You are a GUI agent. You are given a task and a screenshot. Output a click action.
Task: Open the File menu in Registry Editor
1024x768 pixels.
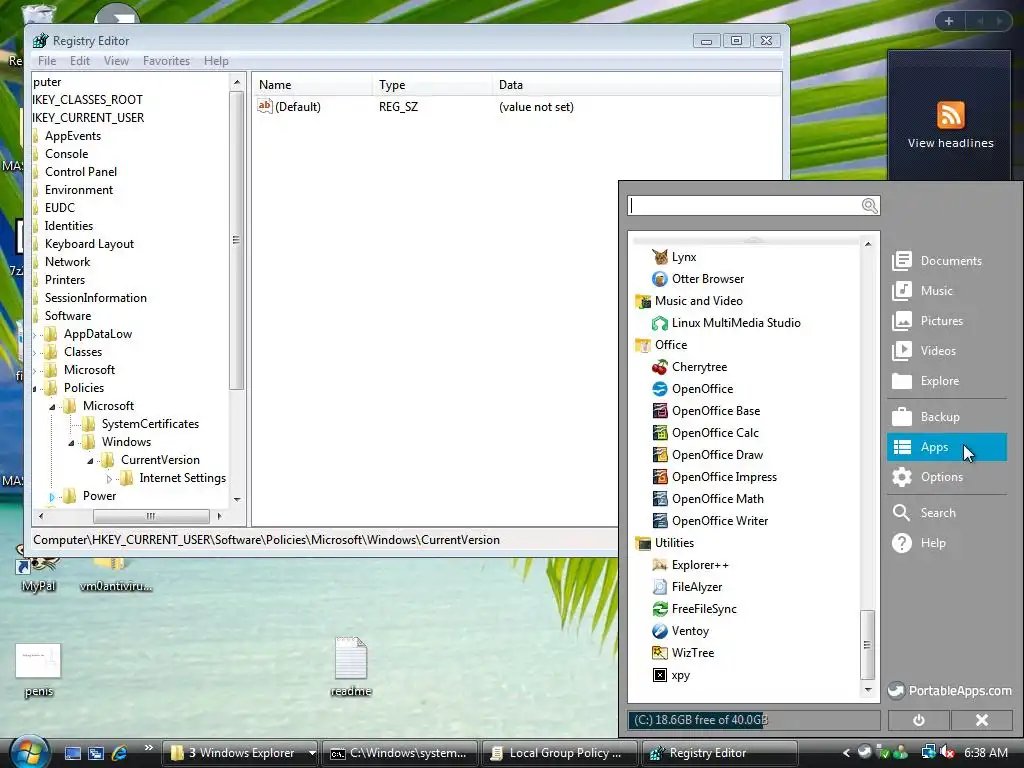[47, 61]
